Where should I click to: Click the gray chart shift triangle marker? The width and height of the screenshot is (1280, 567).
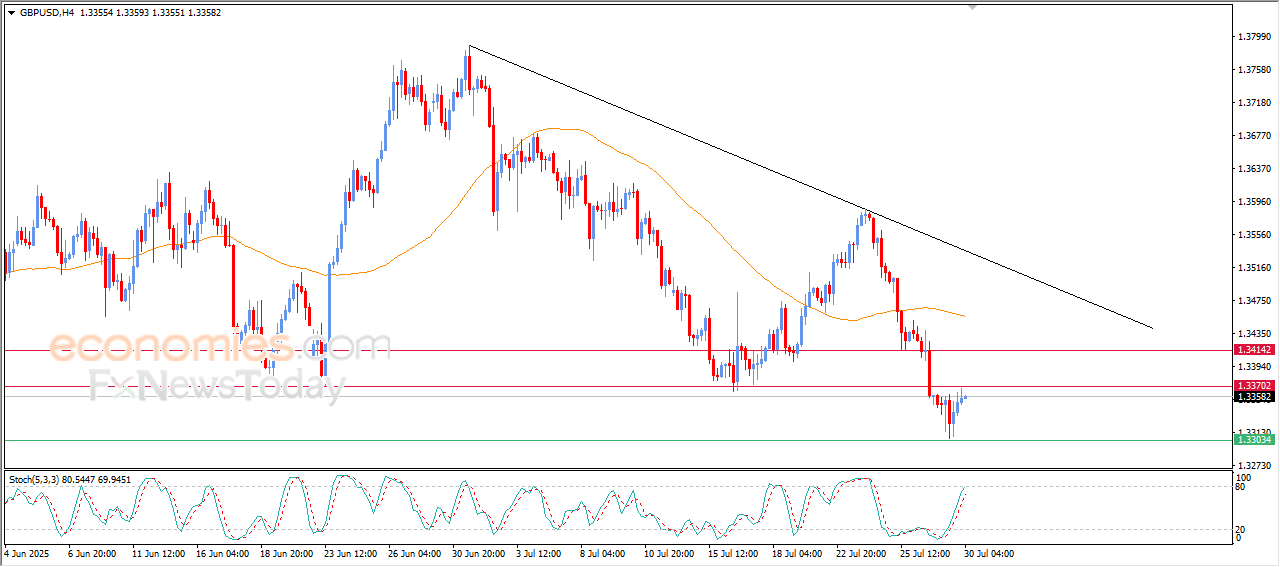tap(972, 8)
